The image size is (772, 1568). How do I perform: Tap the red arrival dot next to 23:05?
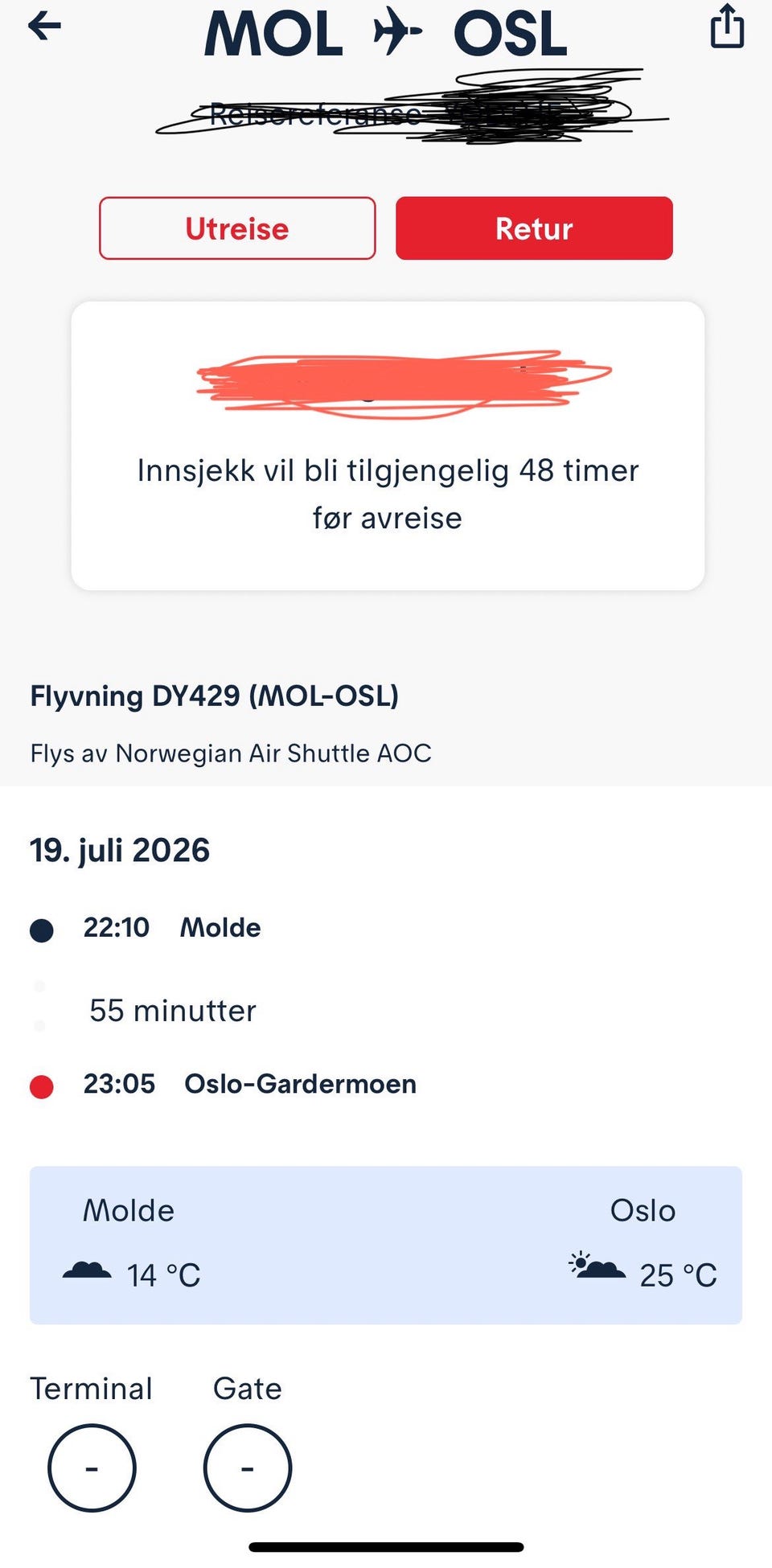(42, 1086)
